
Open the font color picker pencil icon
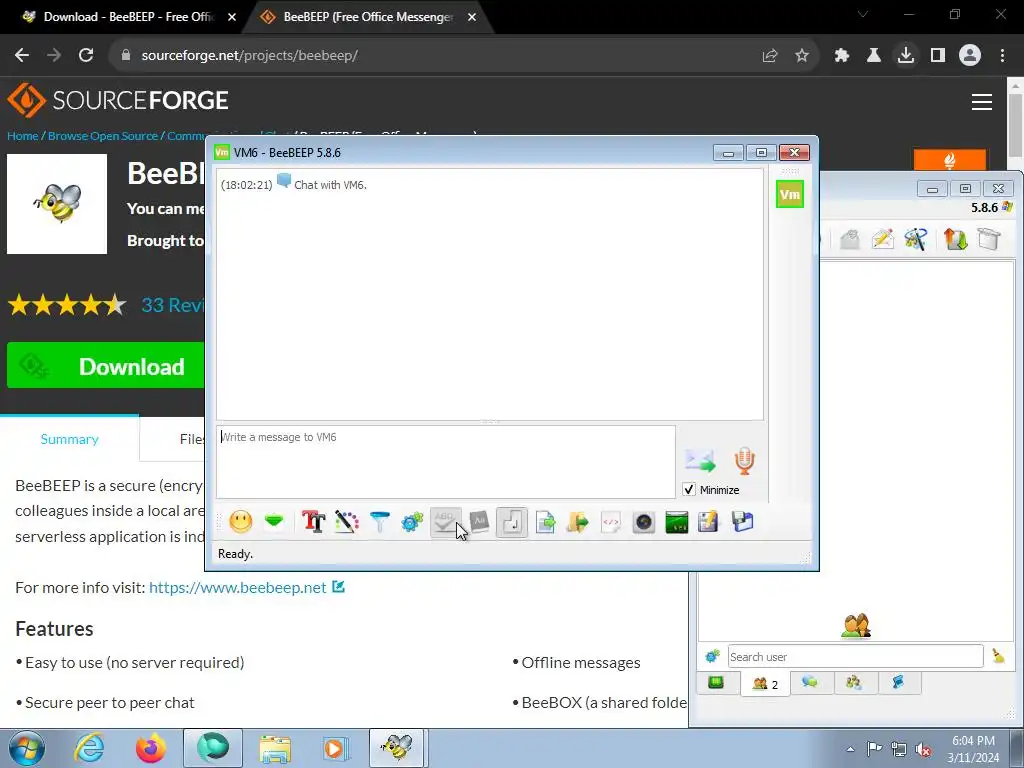click(x=347, y=521)
